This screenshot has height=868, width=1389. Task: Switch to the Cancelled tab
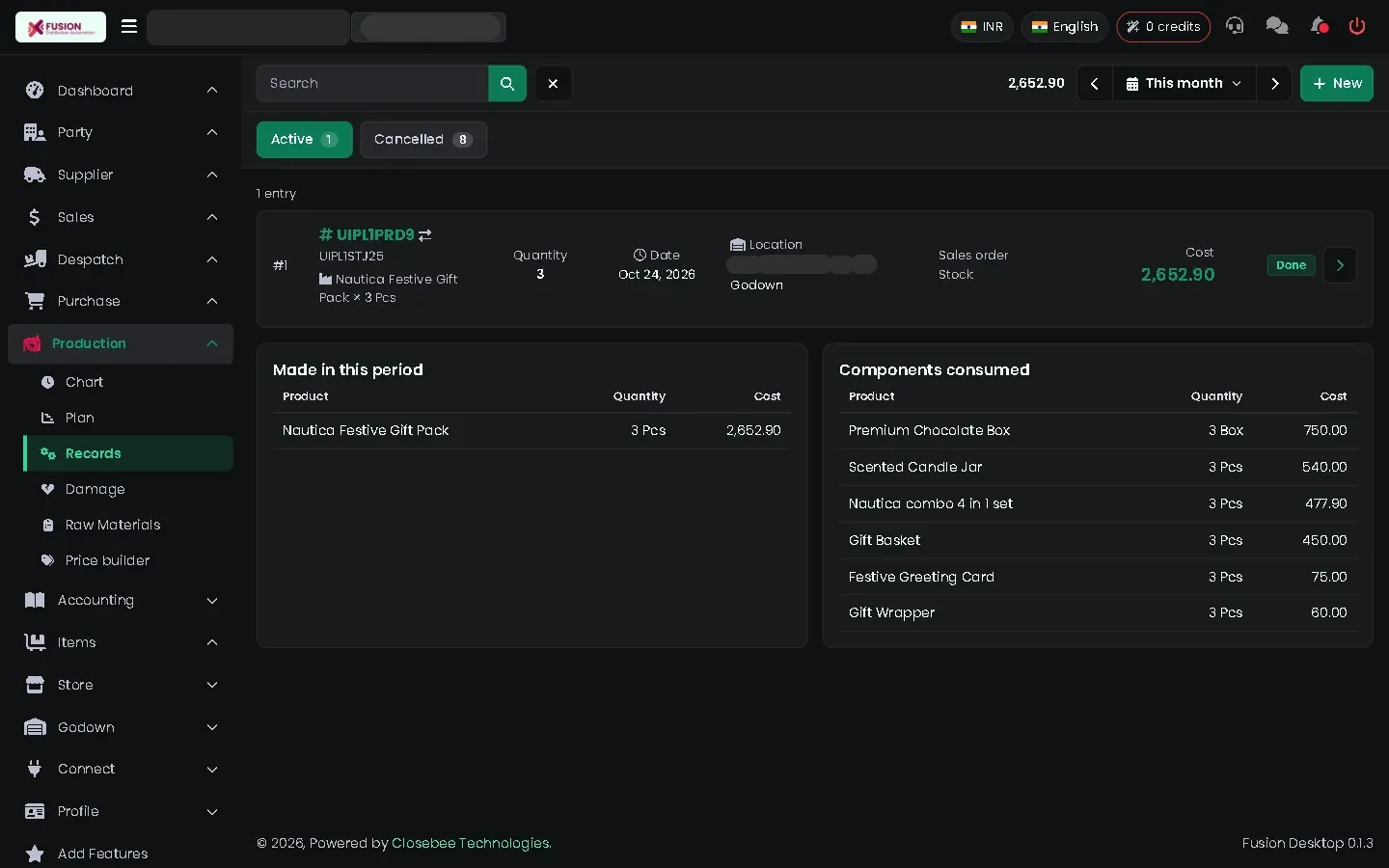[x=422, y=140]
